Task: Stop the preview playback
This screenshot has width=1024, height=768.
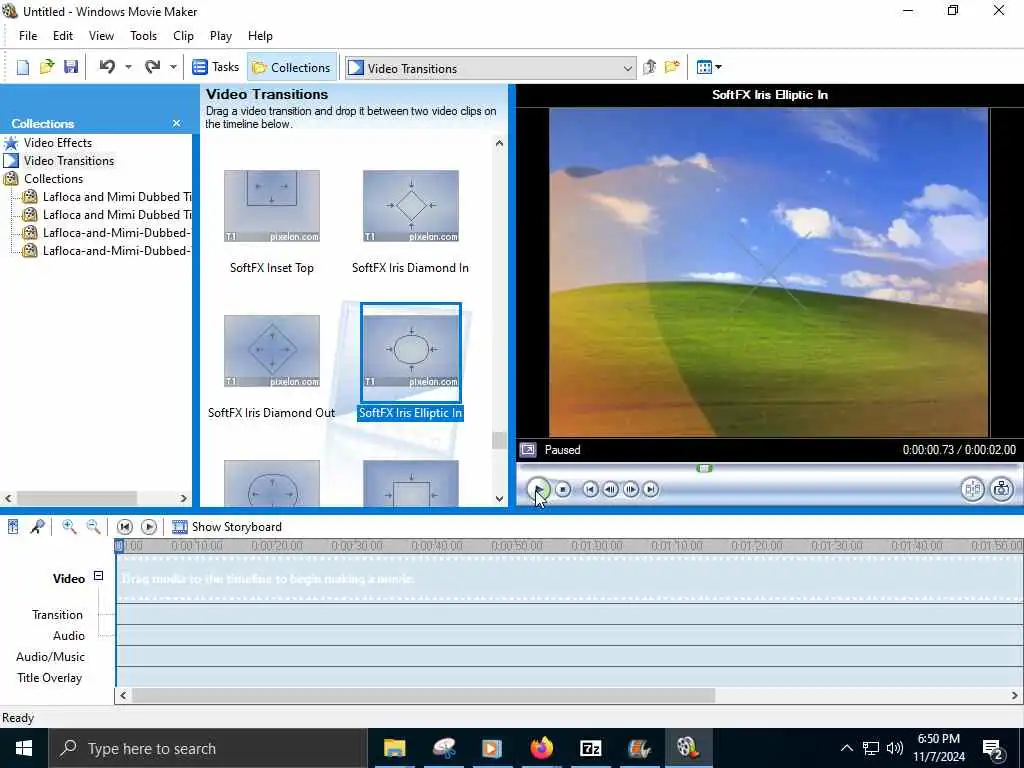Action: 563,489
